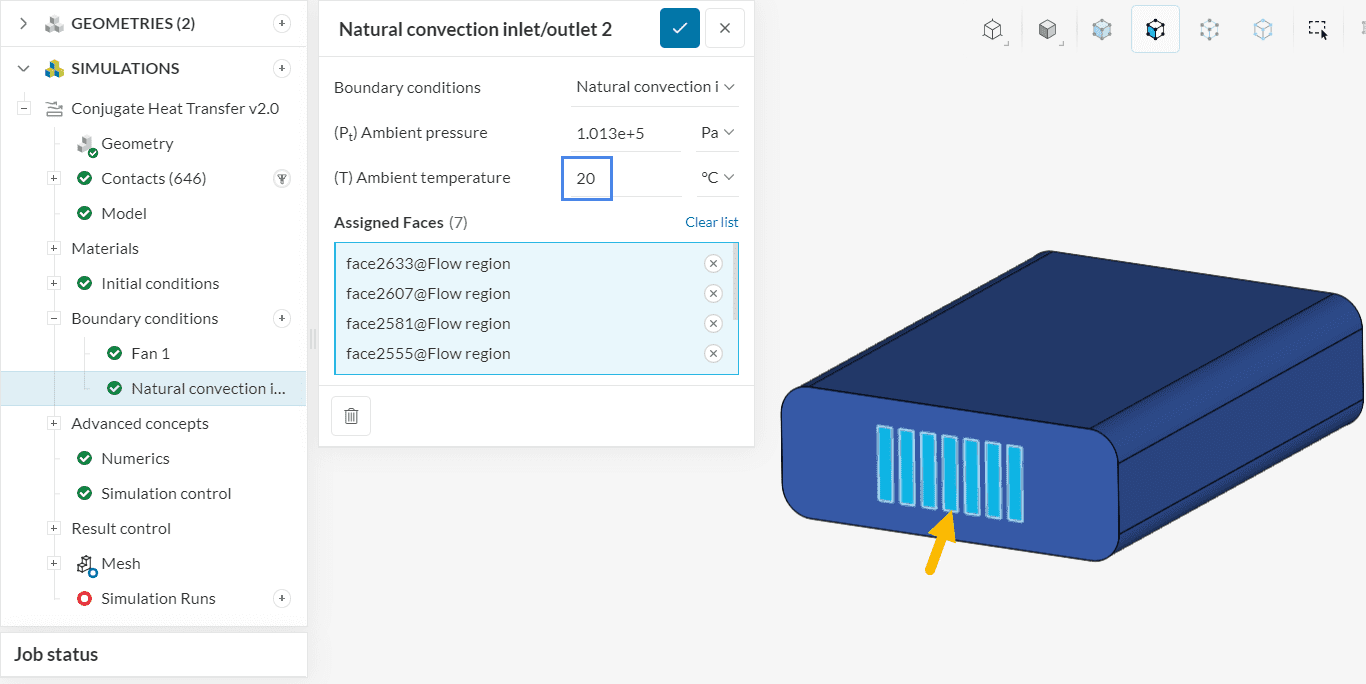Change the ambient temperature unit dropdown
This screenshot has height=684, width=1366.
[717, 177]
